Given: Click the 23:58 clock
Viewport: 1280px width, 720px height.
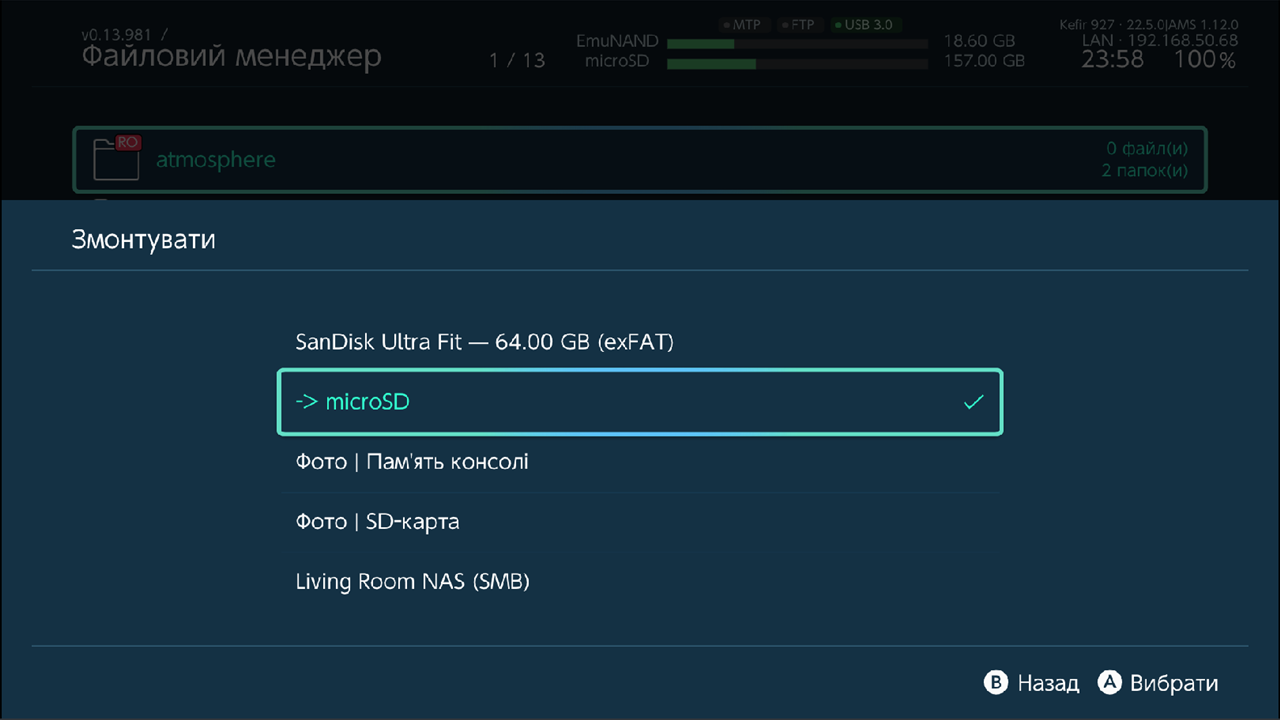Looking at the screenshot, I should point(1112,60).
